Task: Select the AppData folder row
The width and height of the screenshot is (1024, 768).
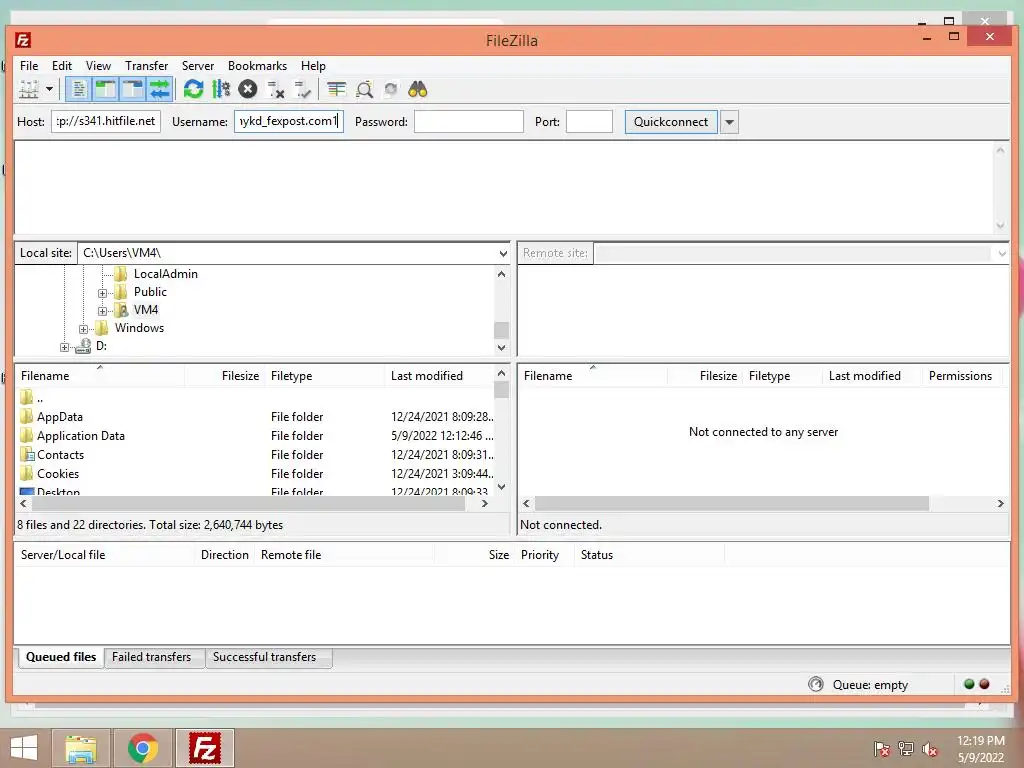Action: click(256, 417)
